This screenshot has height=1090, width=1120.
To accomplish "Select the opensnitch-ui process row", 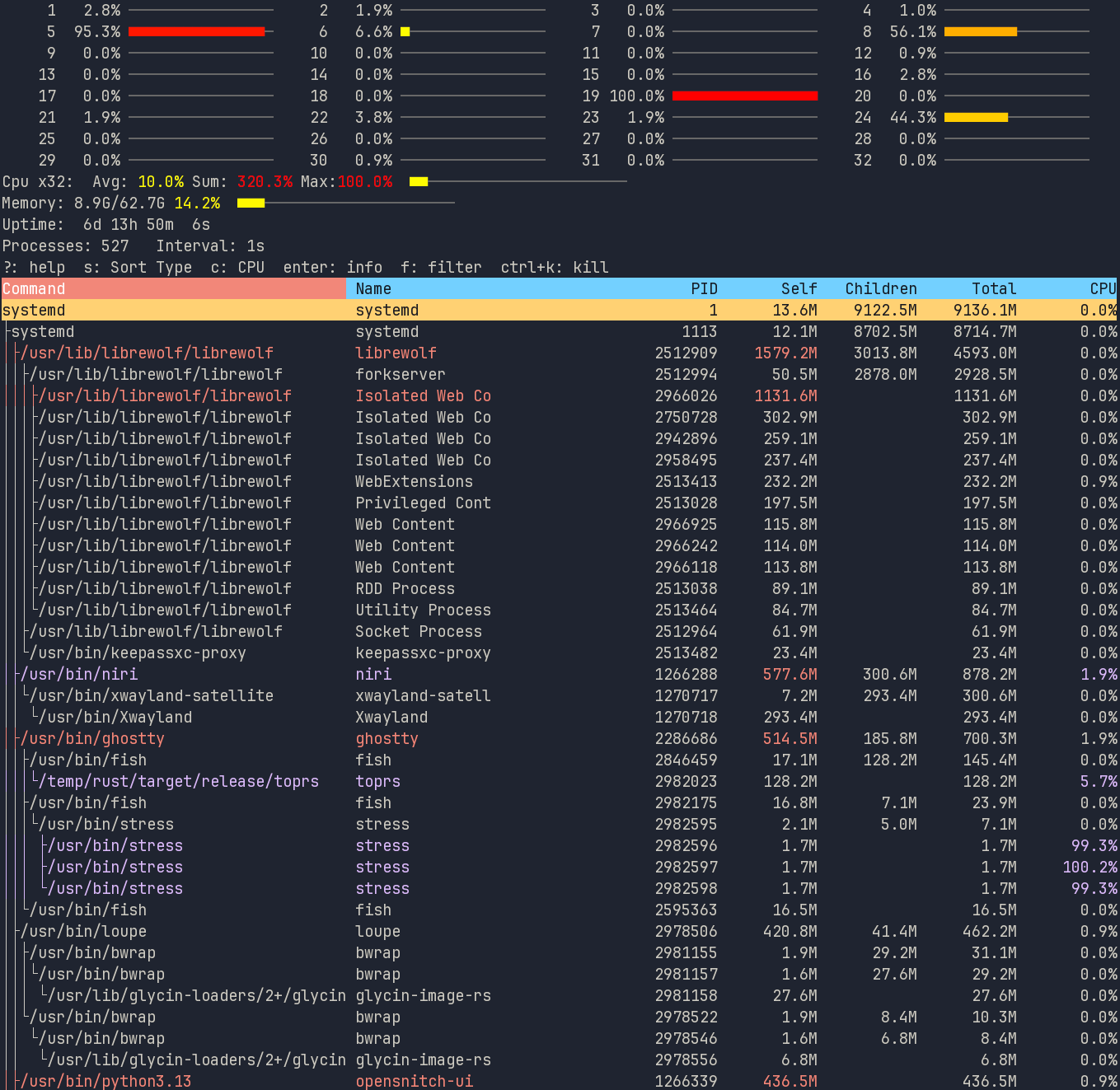I will tap(559, 1081).
